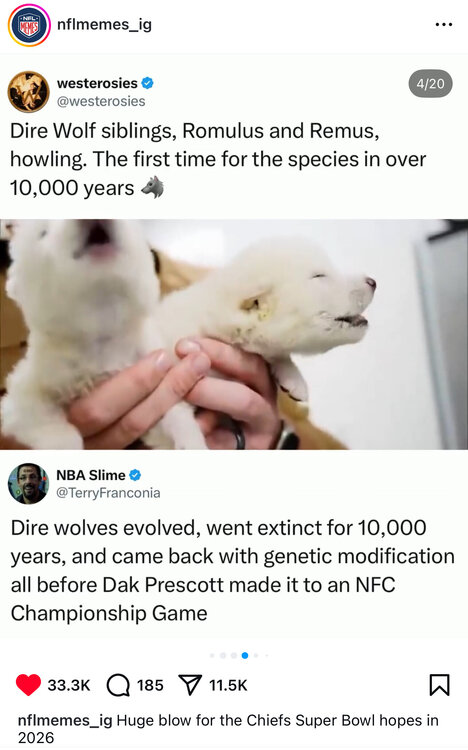Click the NBA Slime verified badge
468x750 pixels.
coord(135,475)
